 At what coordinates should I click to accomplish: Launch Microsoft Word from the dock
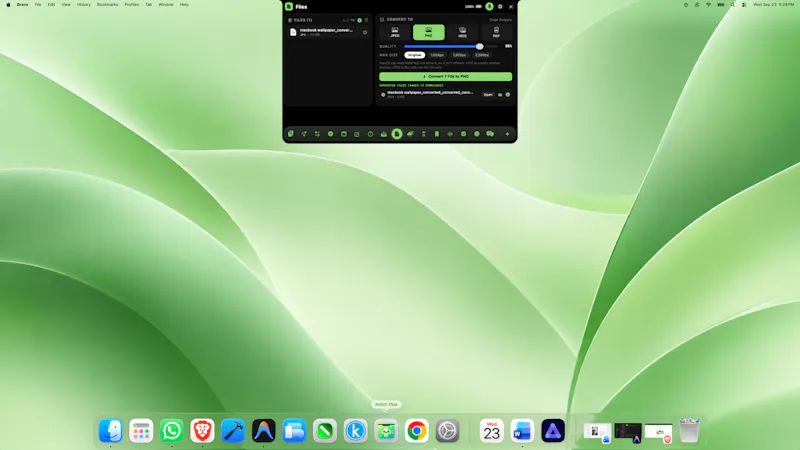coord(522,431)
